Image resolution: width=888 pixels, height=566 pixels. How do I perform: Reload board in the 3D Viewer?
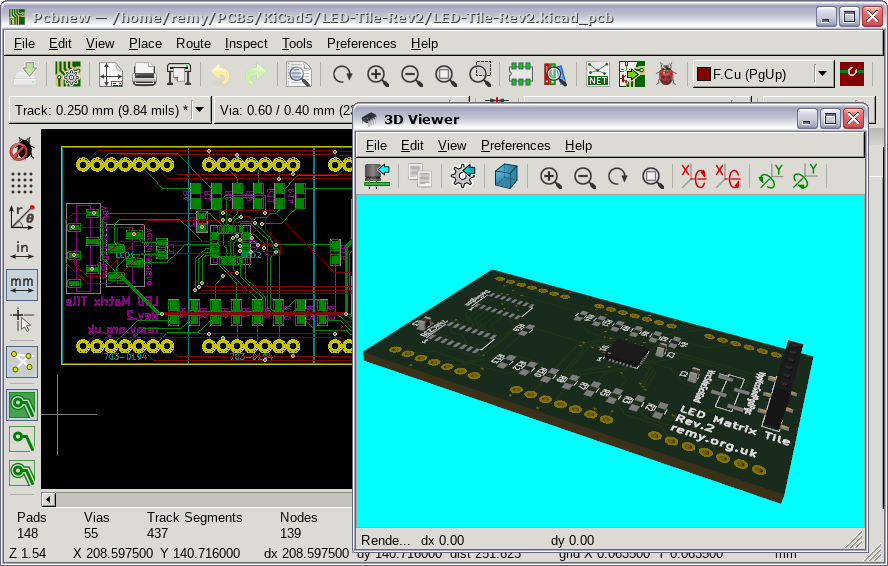377,176
